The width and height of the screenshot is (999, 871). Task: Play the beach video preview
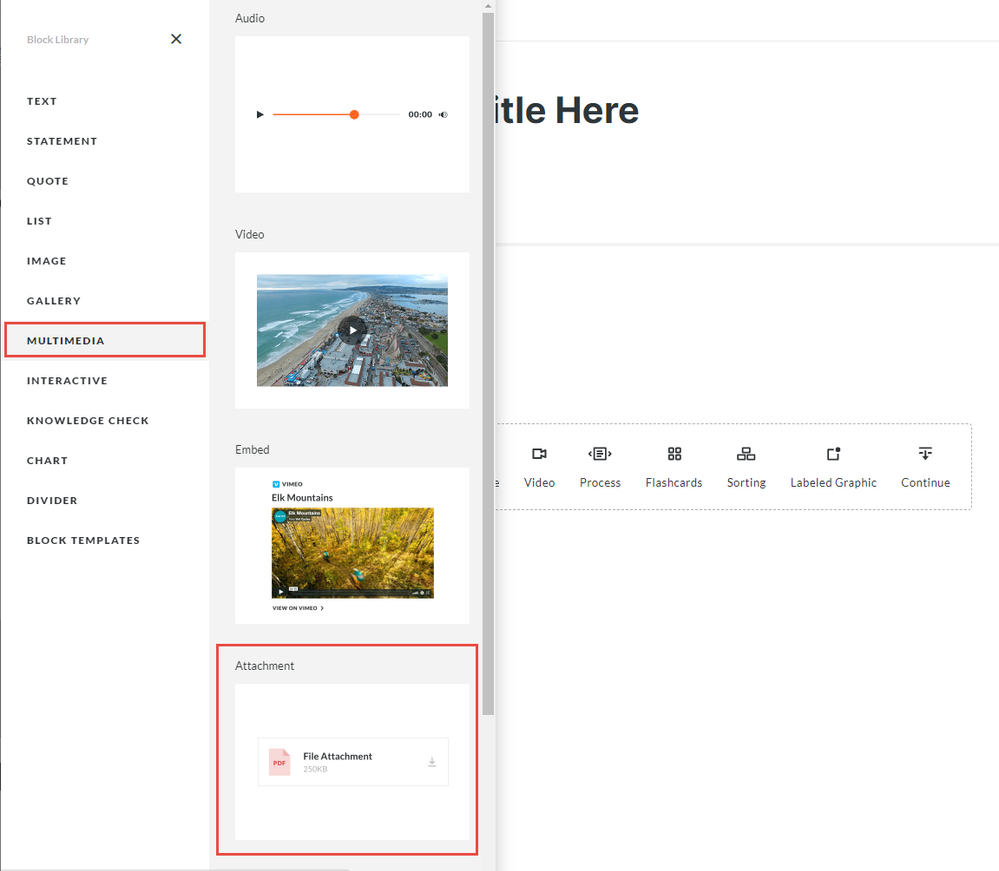352,330
